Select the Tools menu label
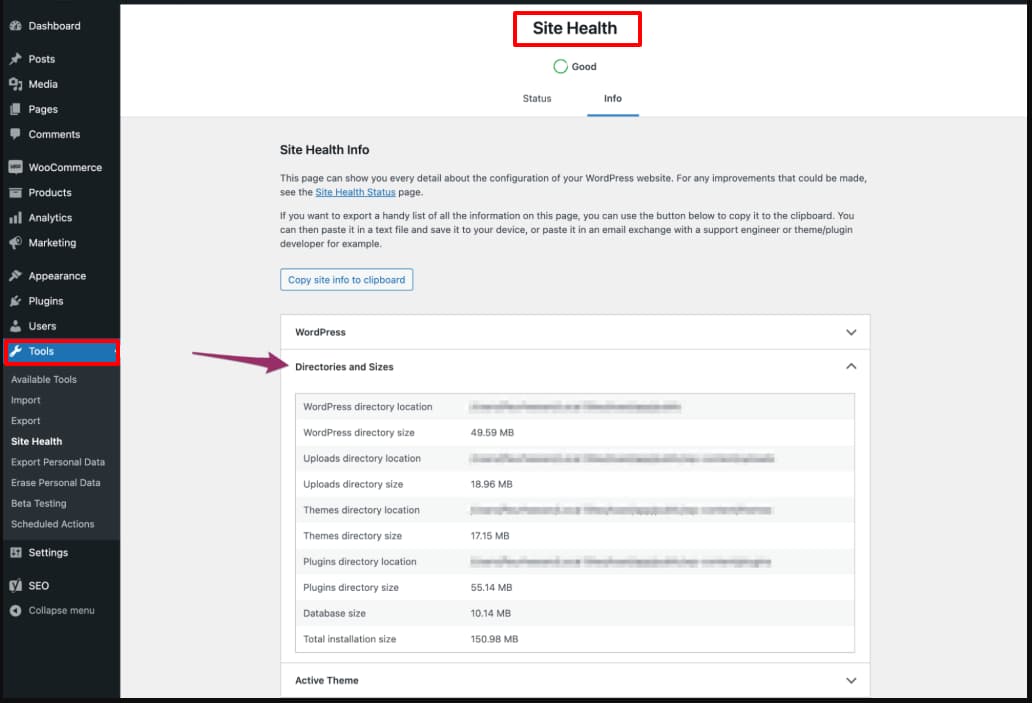 [41, 351]
